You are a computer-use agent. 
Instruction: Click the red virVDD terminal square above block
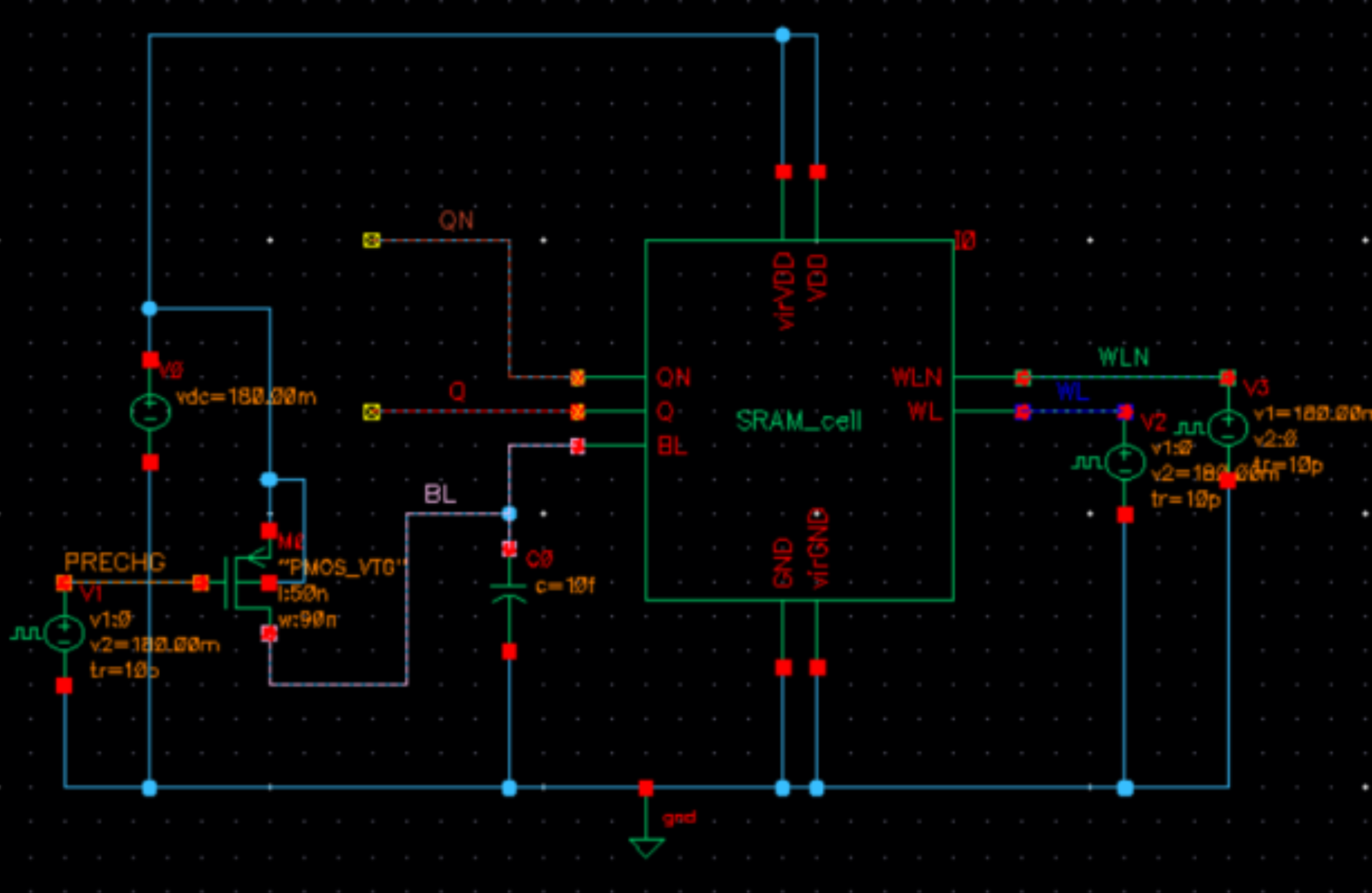(x=783, y=172)
